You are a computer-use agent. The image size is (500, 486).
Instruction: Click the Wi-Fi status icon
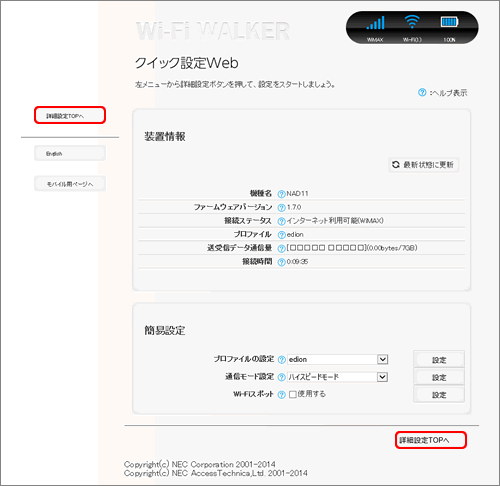pyautogui.click(x=412, y=22)
